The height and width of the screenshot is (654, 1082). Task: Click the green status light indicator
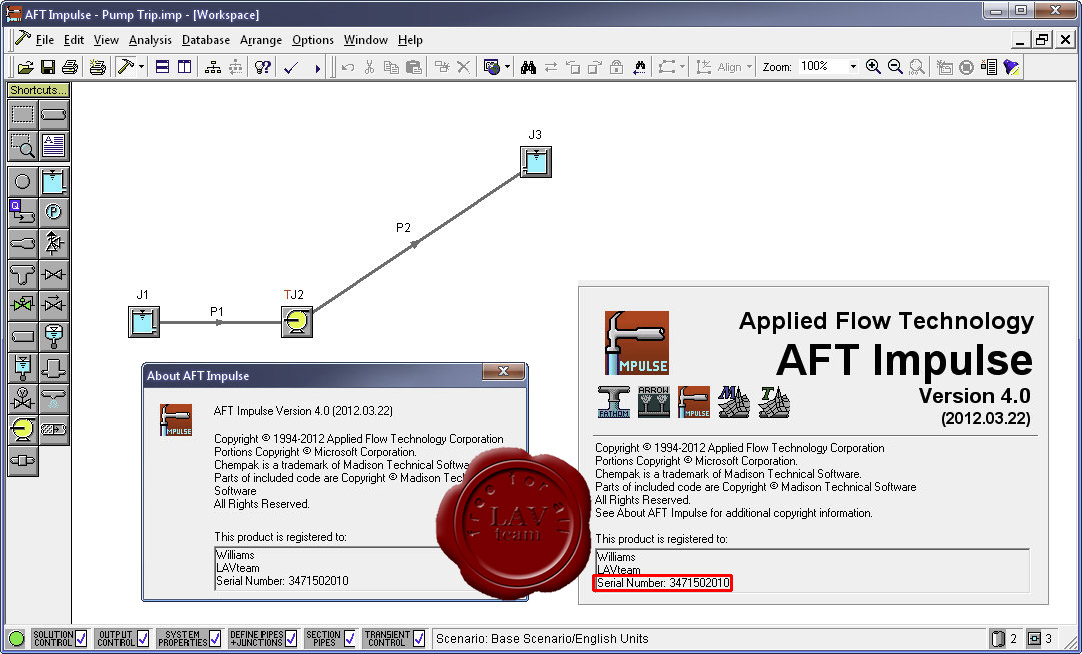coord(17,638)
